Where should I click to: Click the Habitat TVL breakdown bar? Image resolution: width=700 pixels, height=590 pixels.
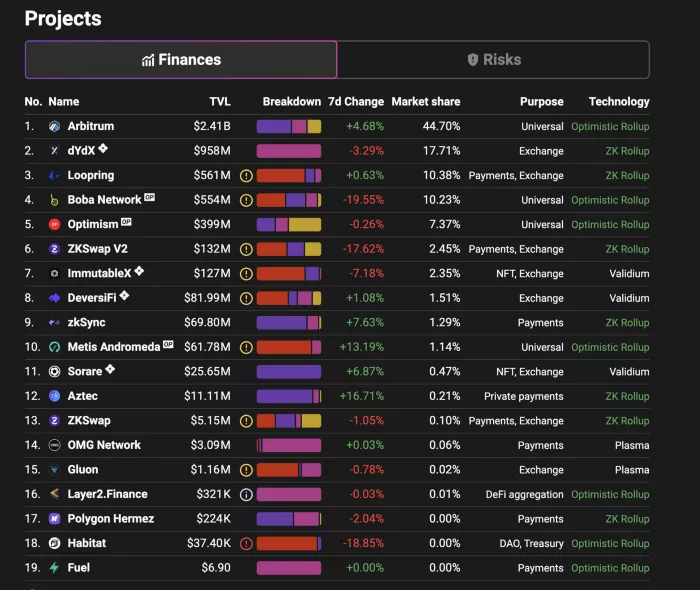(x=289, y=543)
